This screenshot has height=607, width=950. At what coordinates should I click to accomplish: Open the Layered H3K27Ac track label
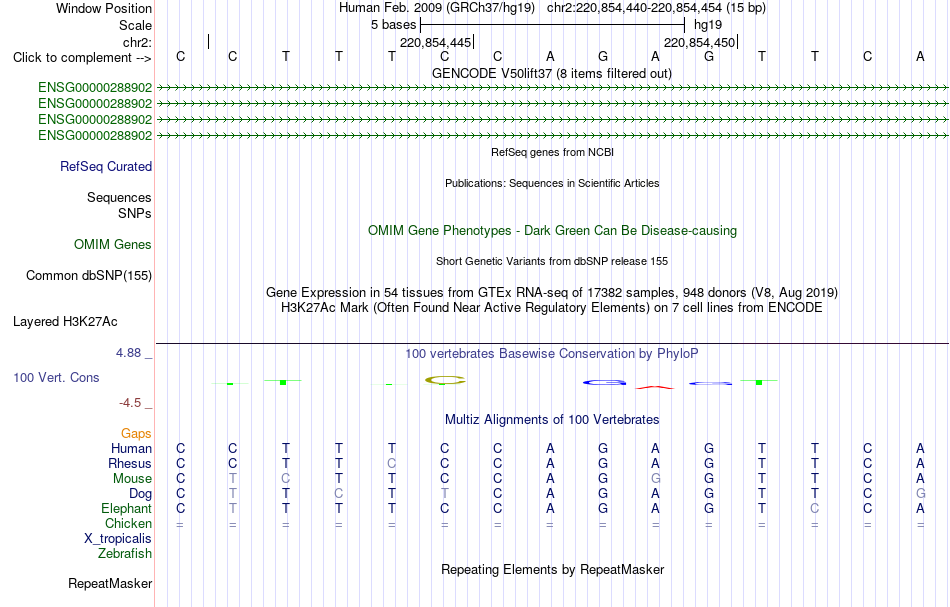tap(65, 322)
